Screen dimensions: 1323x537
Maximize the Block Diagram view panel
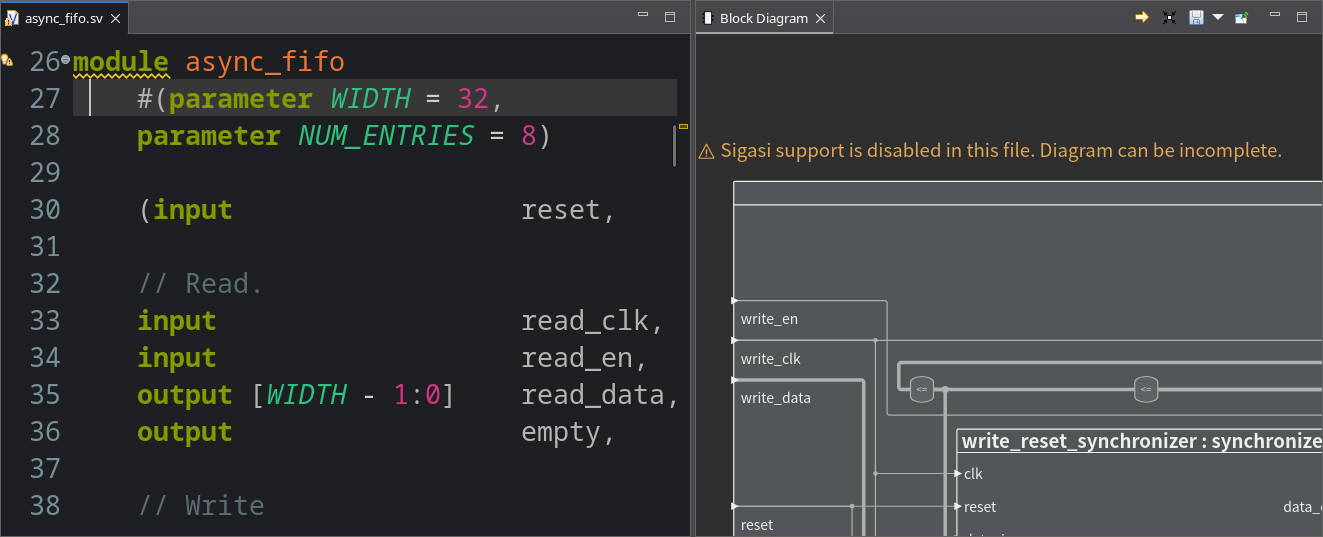click(x=1302, y=17)
